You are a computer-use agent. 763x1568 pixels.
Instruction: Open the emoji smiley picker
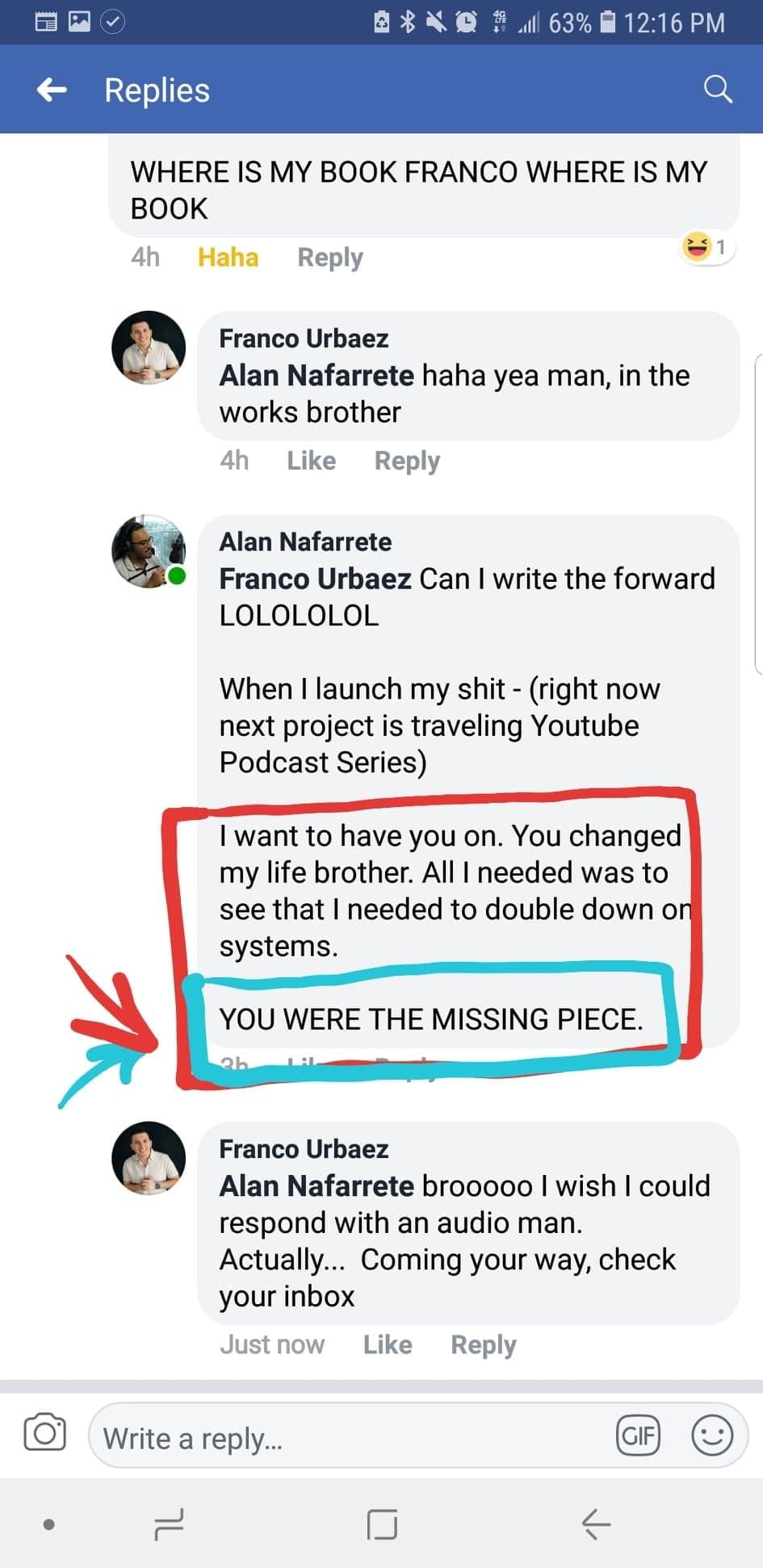(x=711, y=1436)
